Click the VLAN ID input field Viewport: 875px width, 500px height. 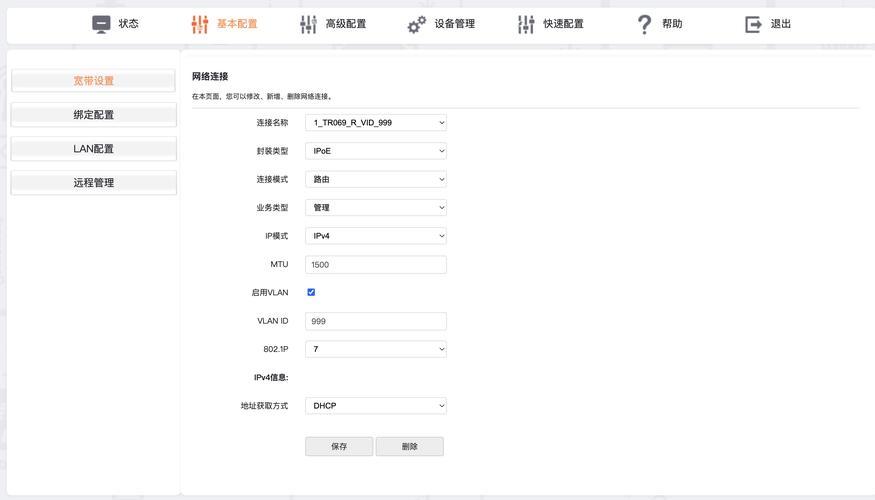coord(376,321)
